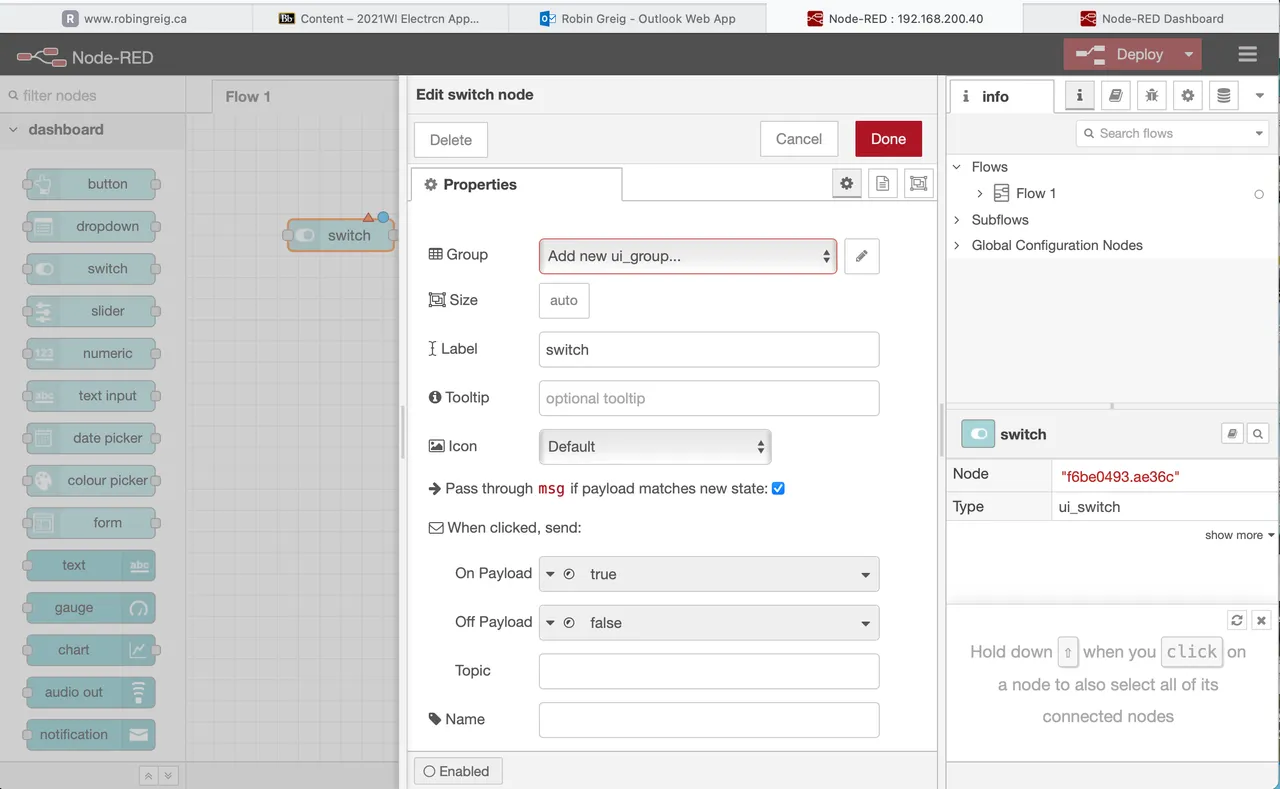Viewport: 1280px width, 789px height.
Task: Open the Off Payload type selector
Action: point(559,622)
